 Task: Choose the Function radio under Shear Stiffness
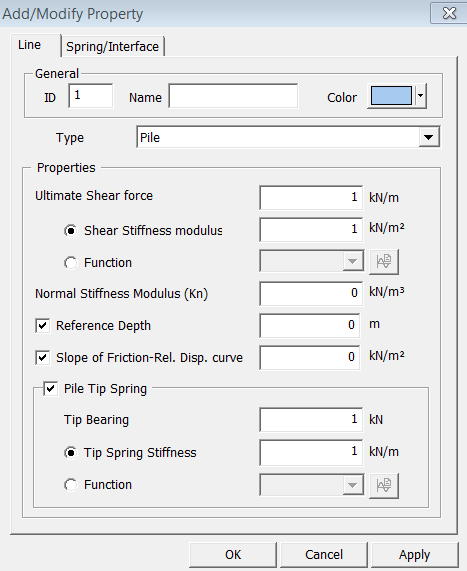click(x=70, y=263)
